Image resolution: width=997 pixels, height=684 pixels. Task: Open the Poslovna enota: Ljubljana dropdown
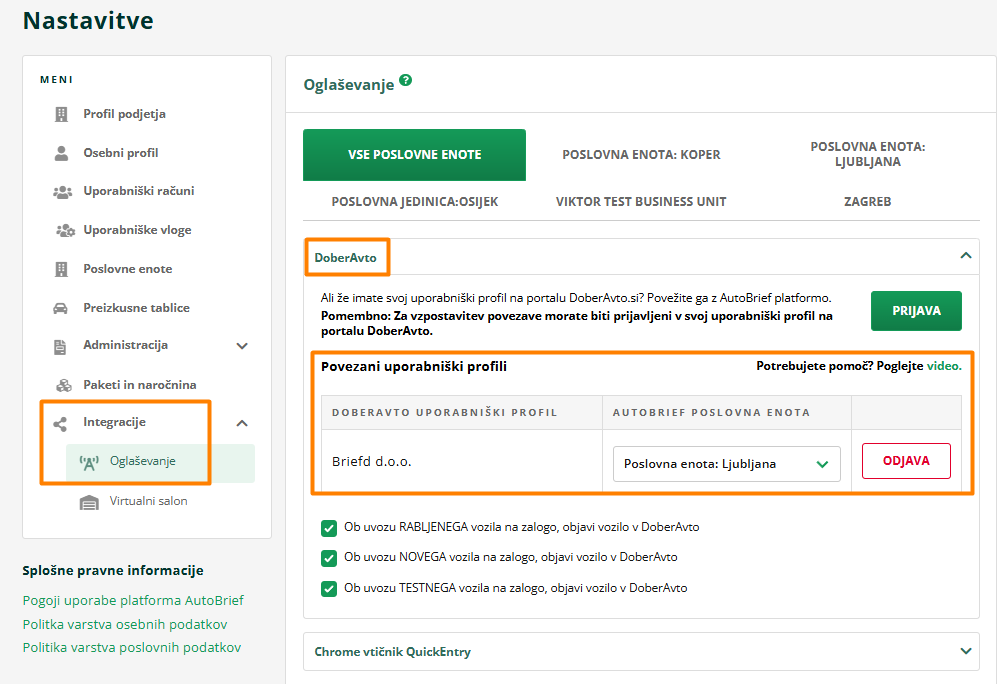point(726,463)
